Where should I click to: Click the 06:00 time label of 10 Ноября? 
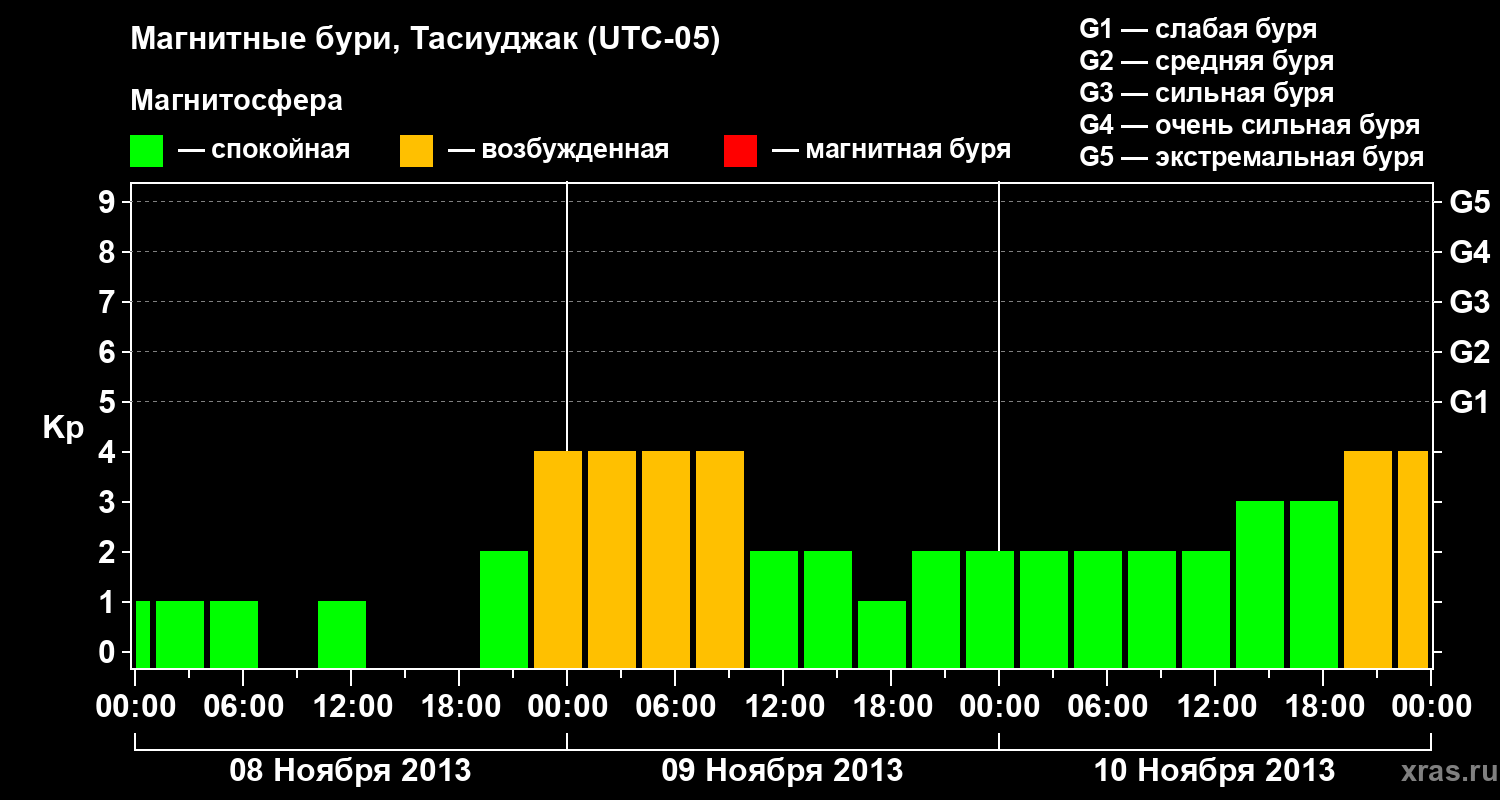click(x=1107, y=707)
